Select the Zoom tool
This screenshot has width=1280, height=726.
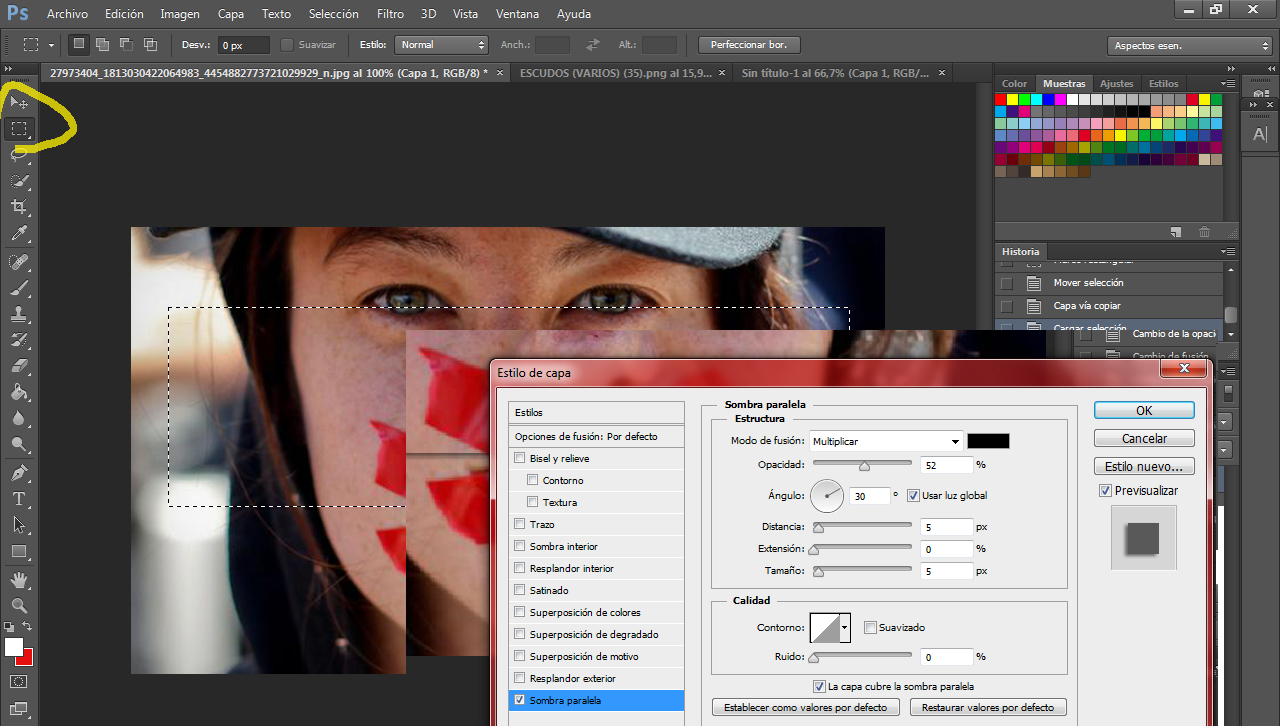click(x=19, y=606)
